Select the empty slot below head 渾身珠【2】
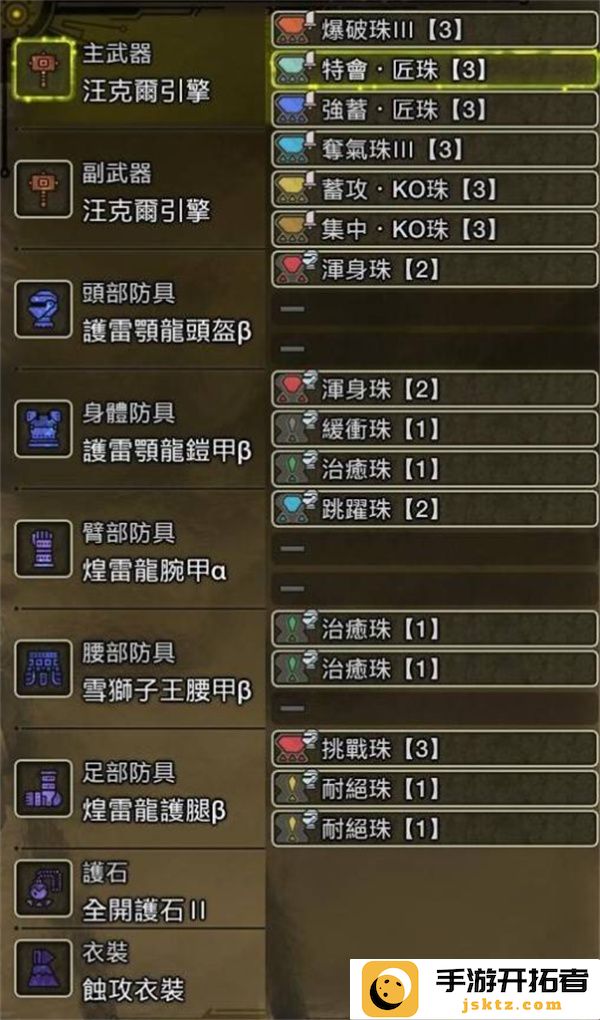Screen dimensions: 600x1020 [435, 309]
